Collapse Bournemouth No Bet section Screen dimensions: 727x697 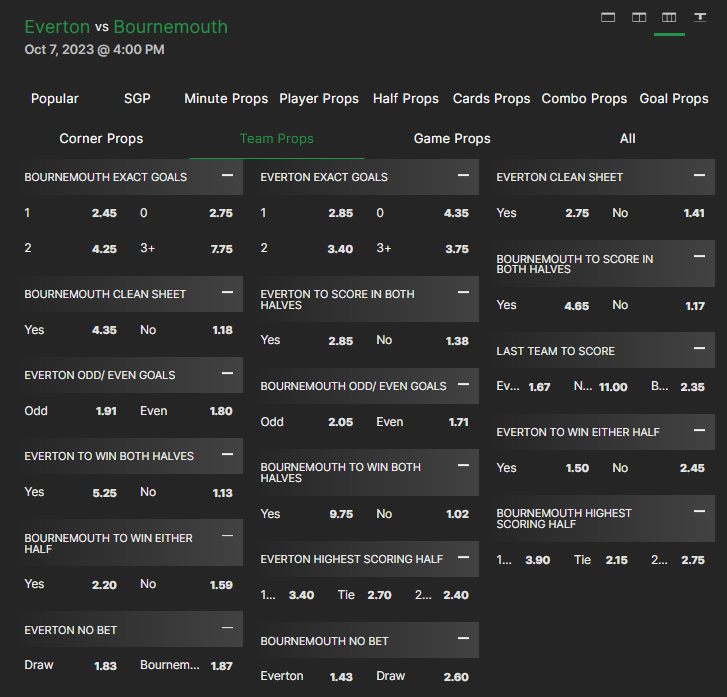463,639
